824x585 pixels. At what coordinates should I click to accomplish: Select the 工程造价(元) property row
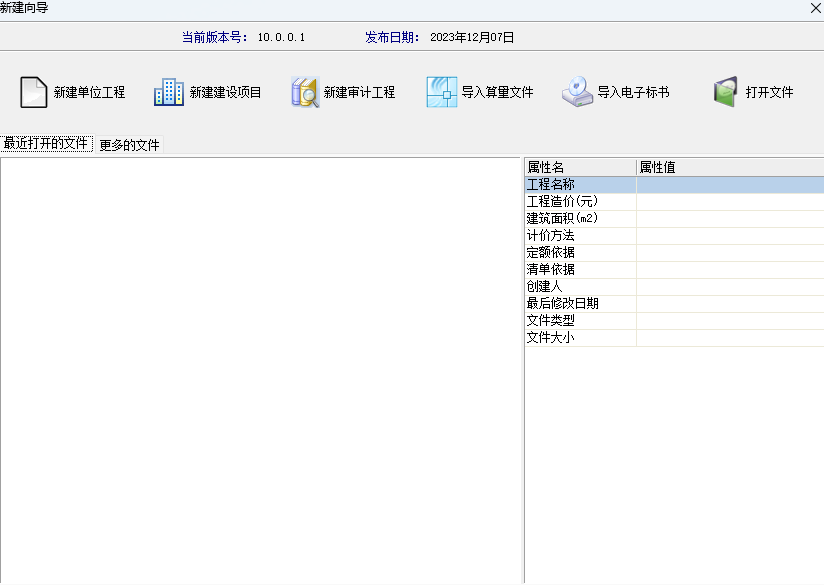580,201
